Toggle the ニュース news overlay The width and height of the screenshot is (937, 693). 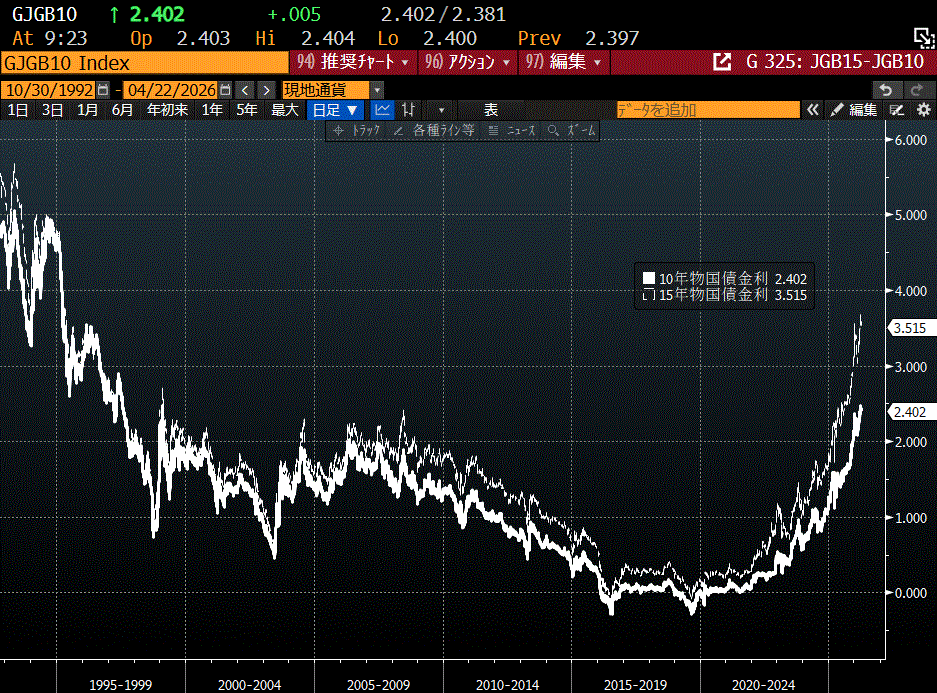(511, 131)
